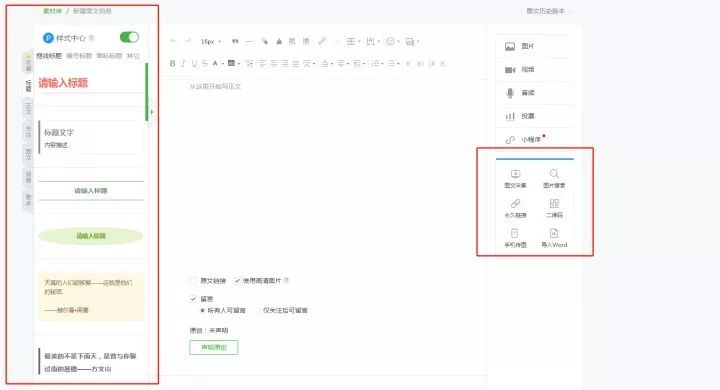
Task: Open 永久链接 link tool
Action: click(515, 209)
